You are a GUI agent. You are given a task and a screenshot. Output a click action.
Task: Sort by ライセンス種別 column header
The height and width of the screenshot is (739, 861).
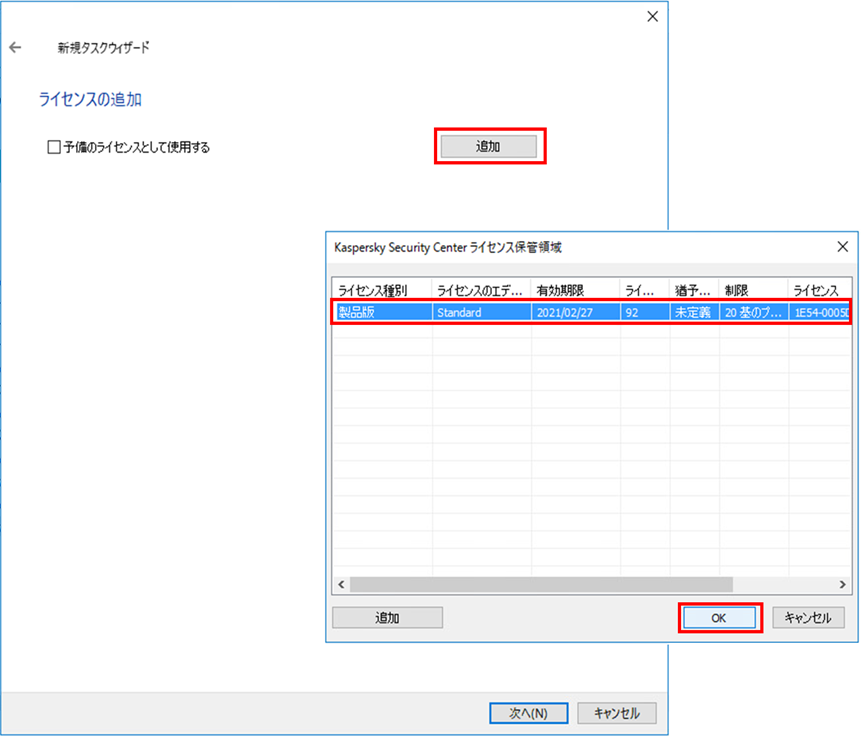[381, 289]
